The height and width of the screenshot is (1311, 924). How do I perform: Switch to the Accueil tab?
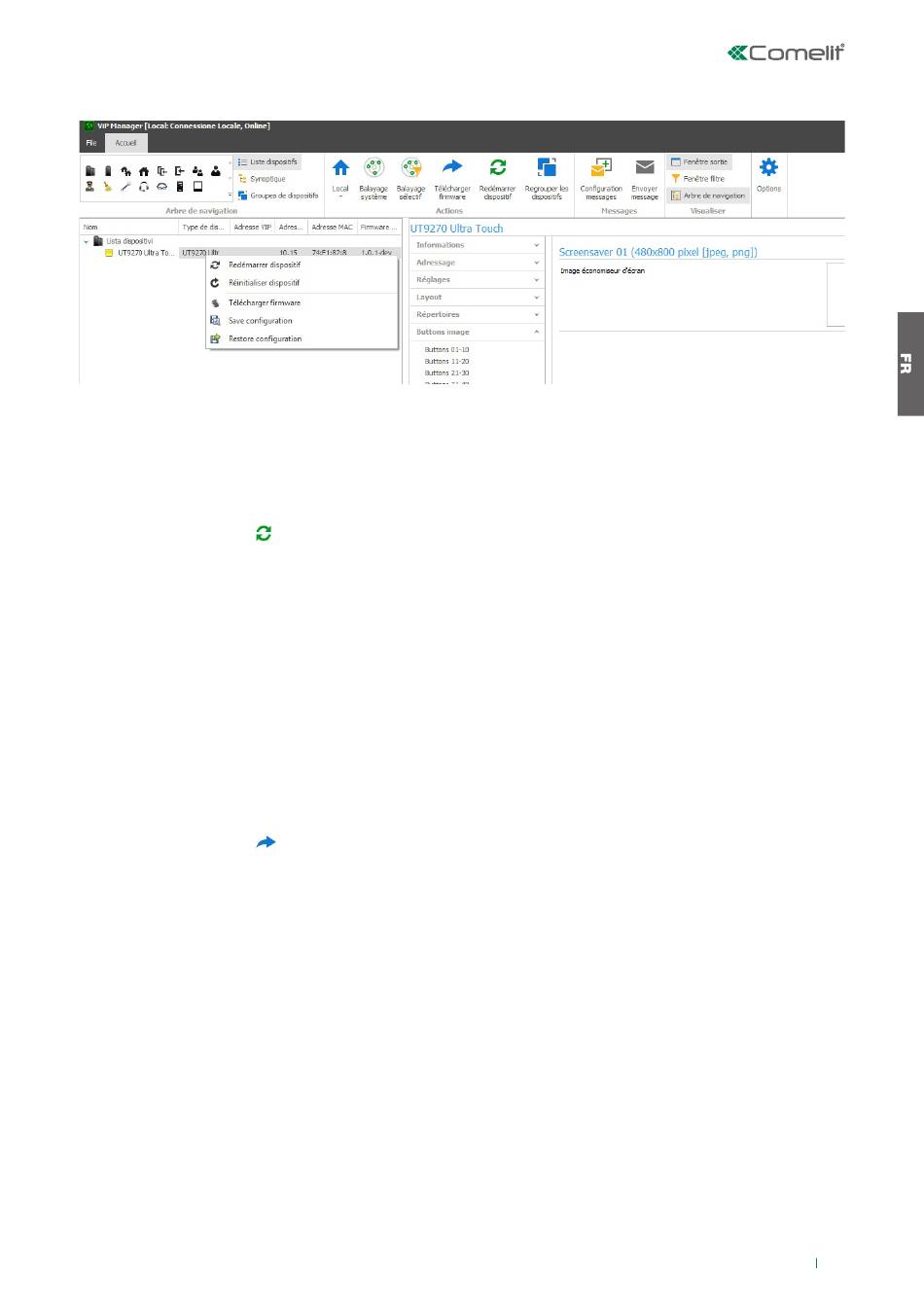click(x=125, y=143)
